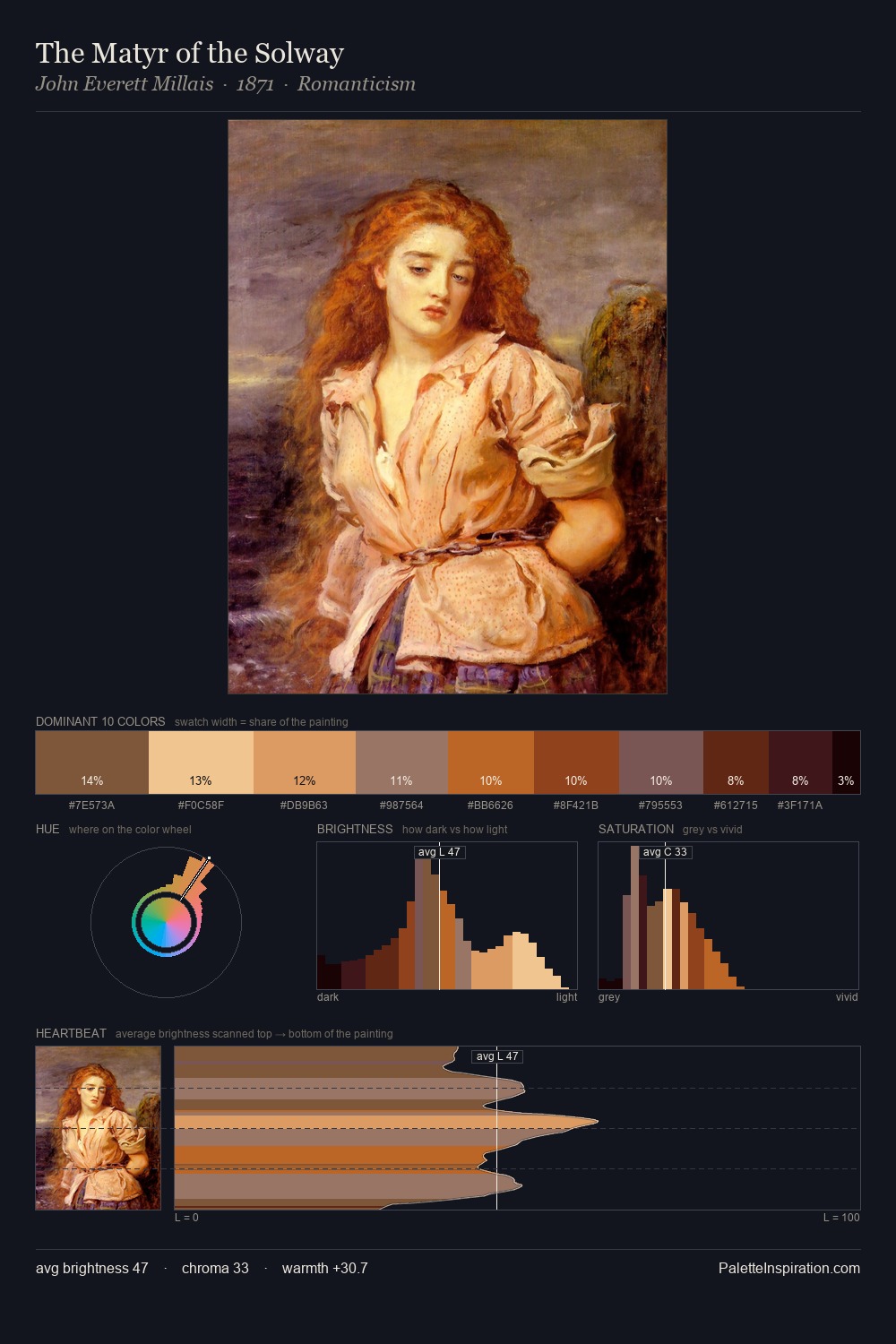Viewport: 896px width, 1344px height.
Task: Click the 'light' brightness axis label
Action: [566, 996]
